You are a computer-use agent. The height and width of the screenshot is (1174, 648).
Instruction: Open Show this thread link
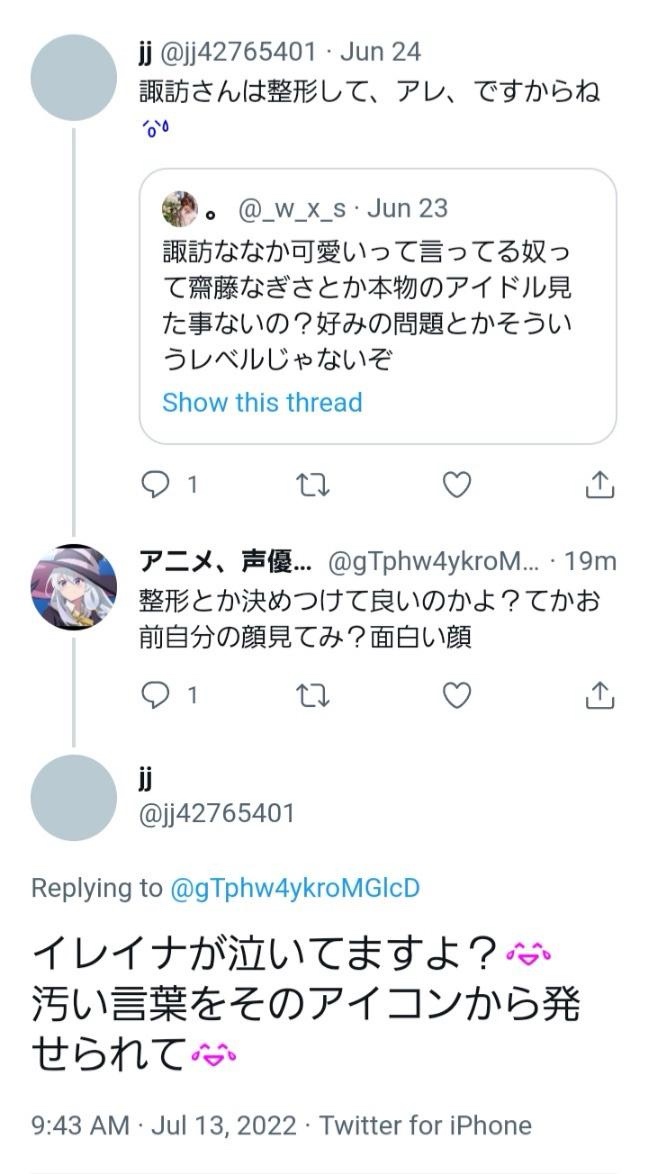(x=262, y=403)
